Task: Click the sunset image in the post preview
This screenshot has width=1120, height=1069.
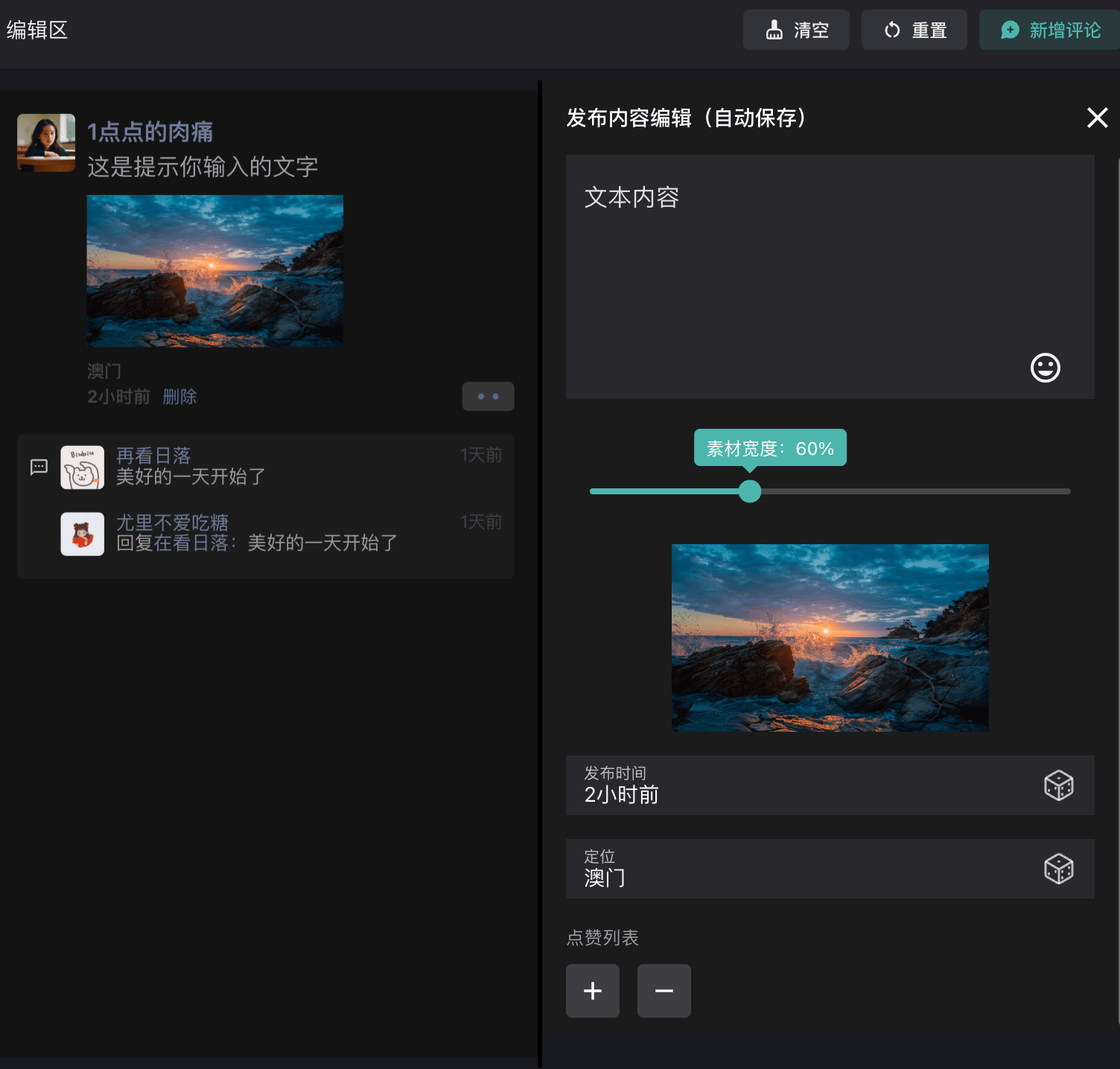Action: tap(215, 271)
